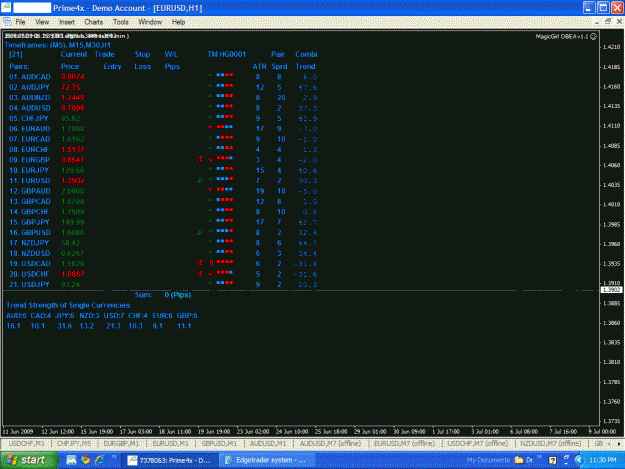Click the 09. EURGBP pair label
Screen dimensions: 625x469
coord(30,160)
